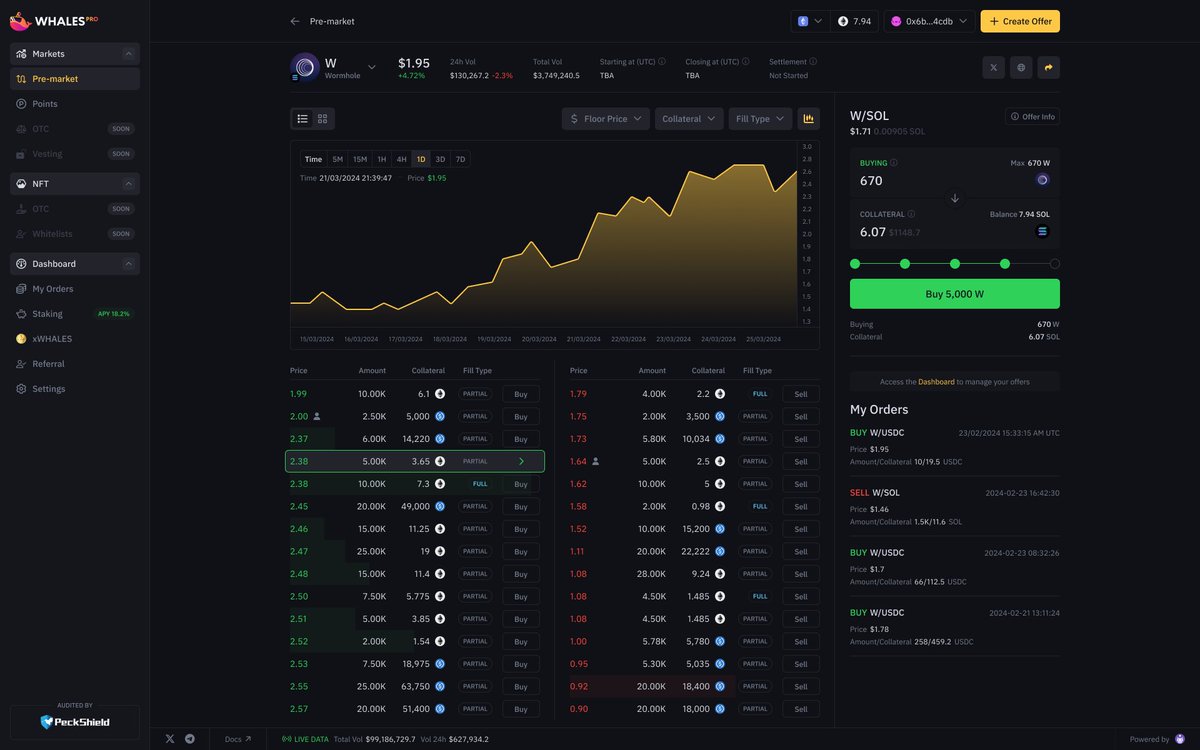Click the Telegram icon in the footer
This screenshot has height=750, width=1200.
point(190,739)
